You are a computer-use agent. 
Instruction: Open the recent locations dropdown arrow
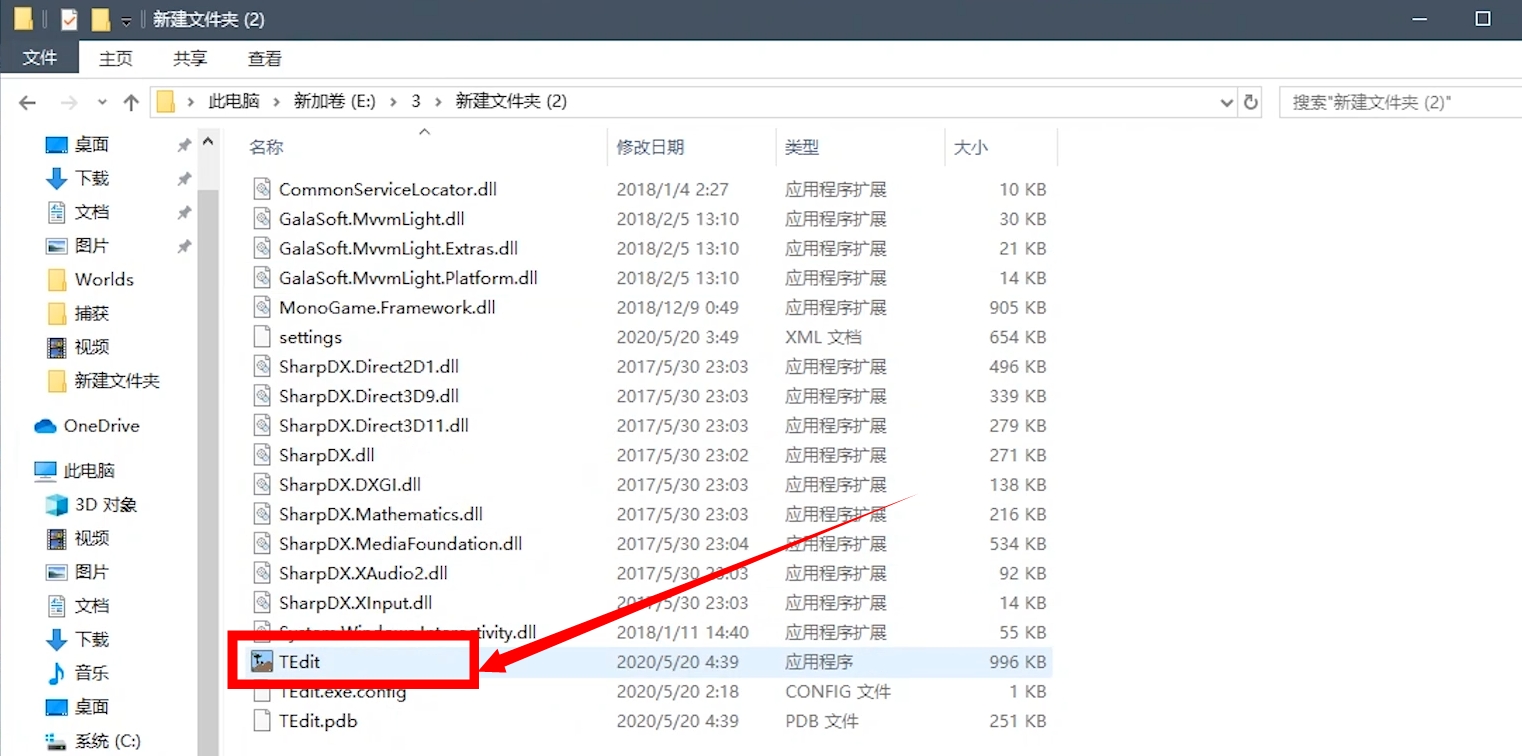coord(102,102)
